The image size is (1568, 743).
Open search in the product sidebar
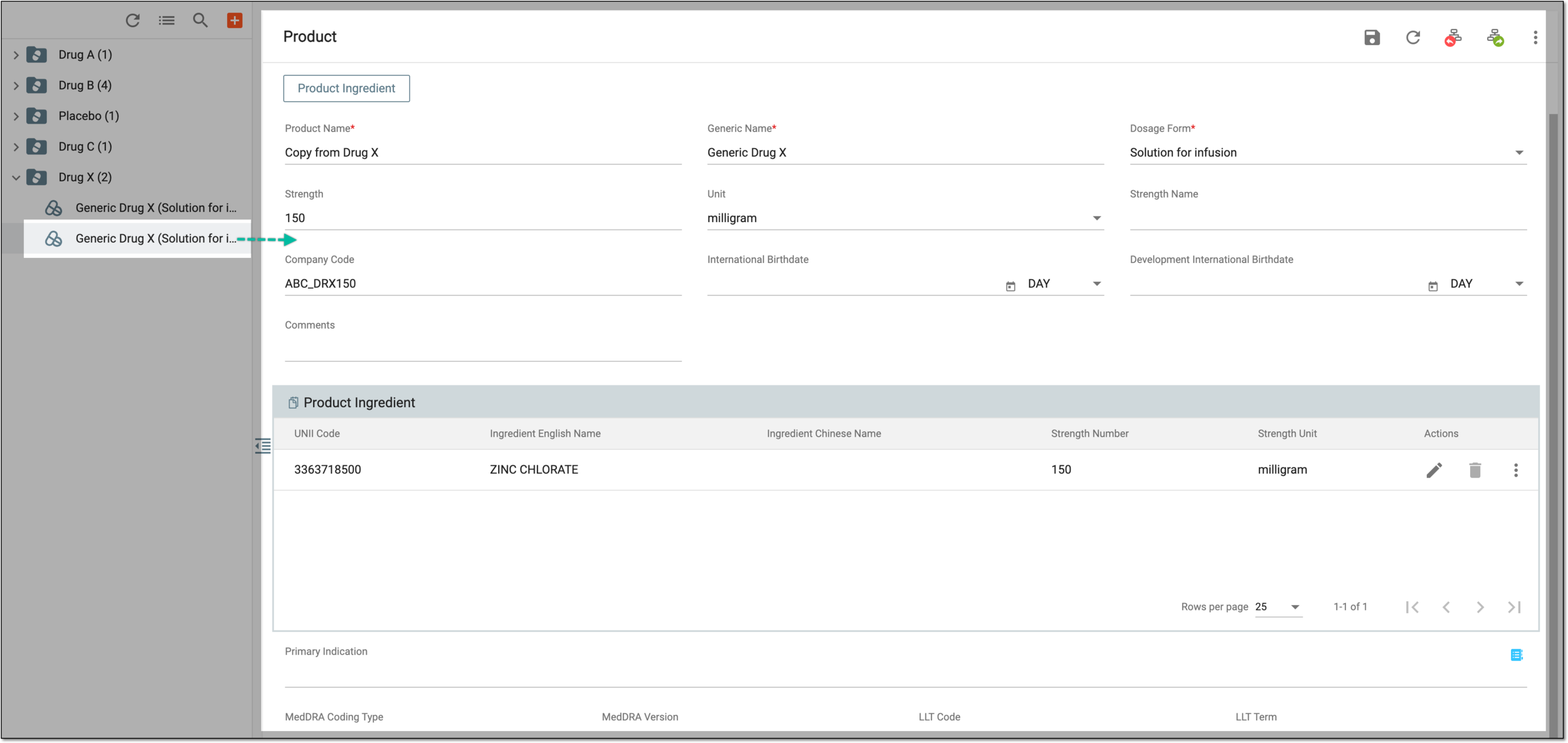click(200, 21)
